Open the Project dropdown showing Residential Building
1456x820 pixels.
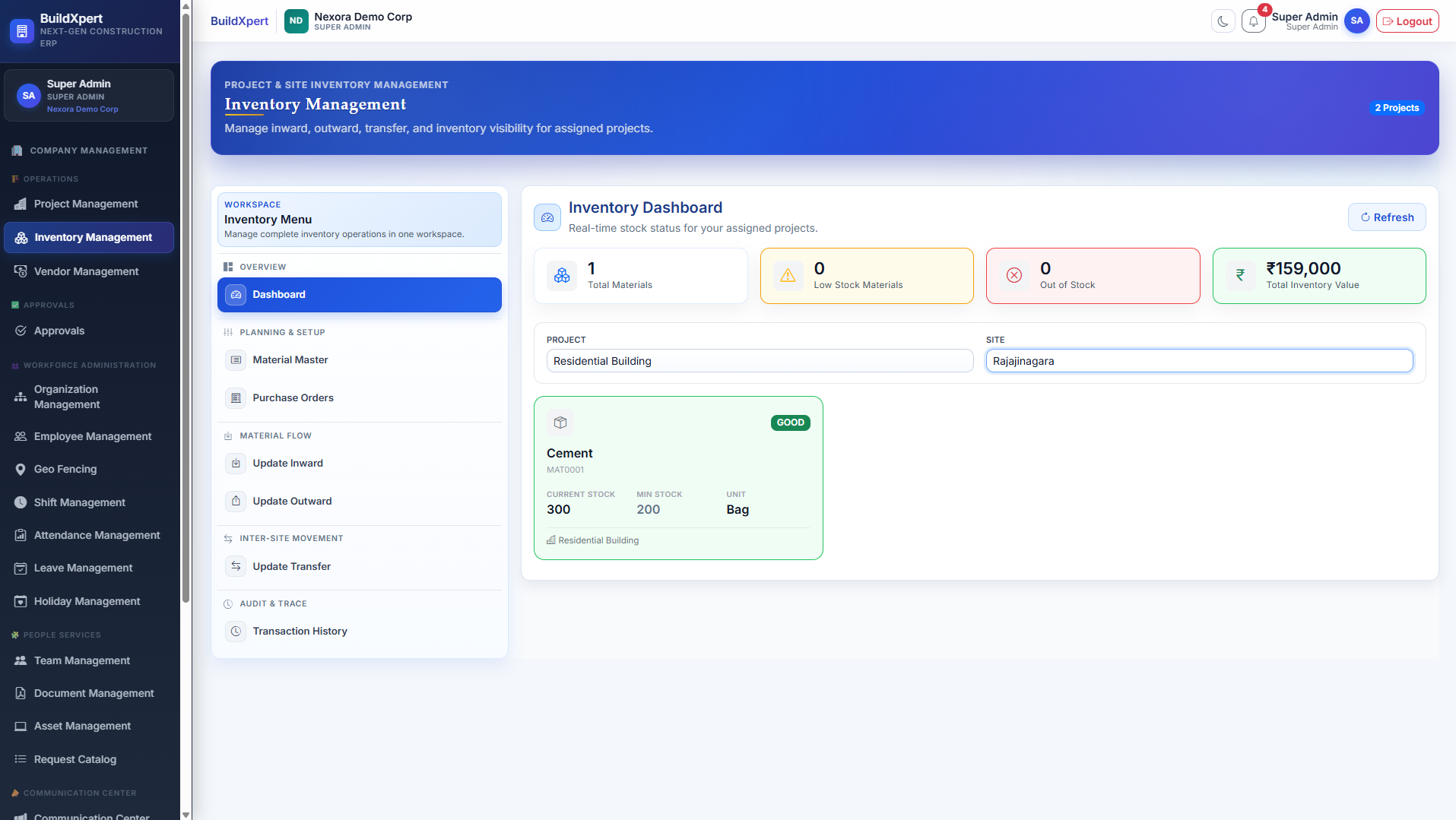pos(760,361)
